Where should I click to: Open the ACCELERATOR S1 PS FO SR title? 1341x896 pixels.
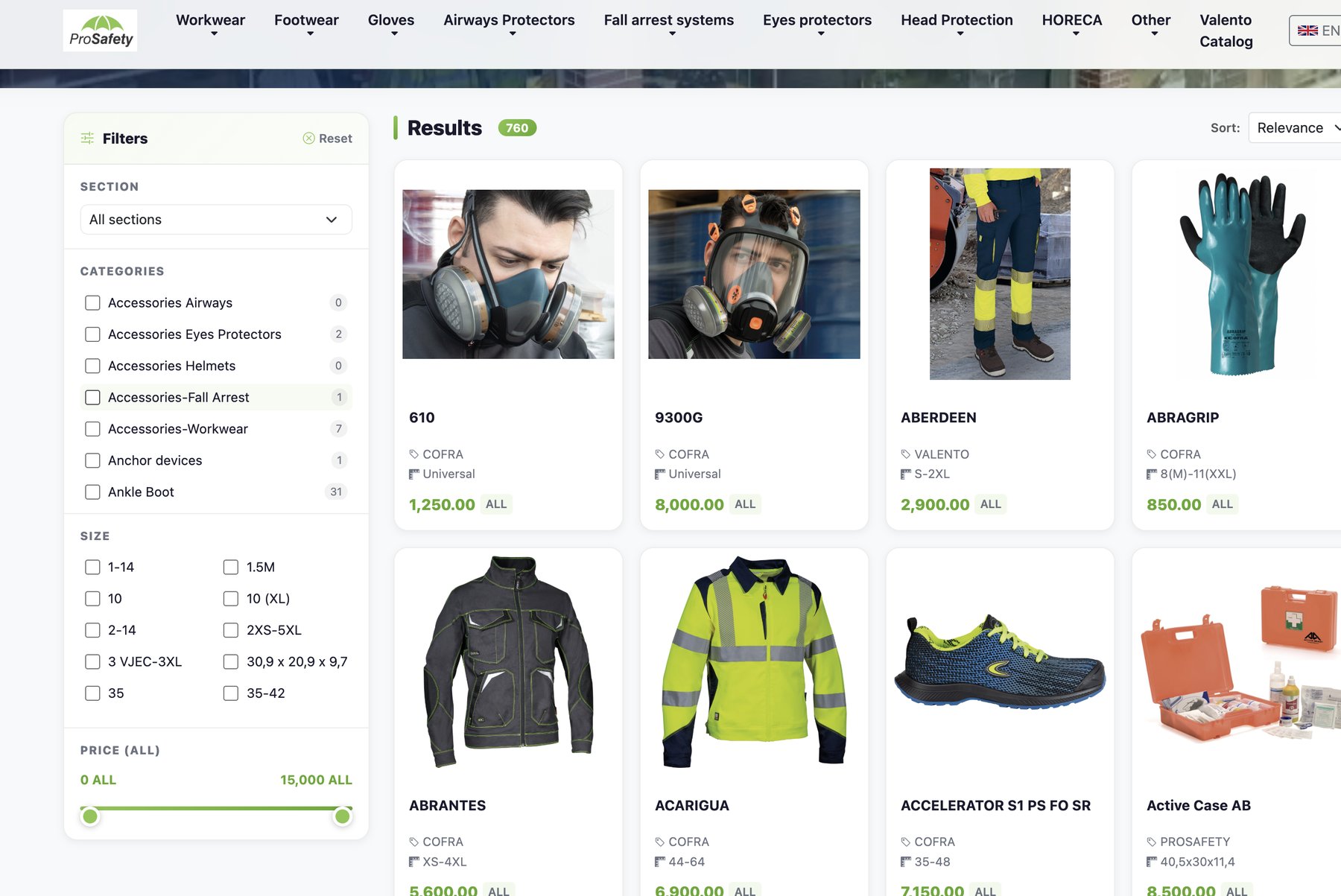point(996,806)
